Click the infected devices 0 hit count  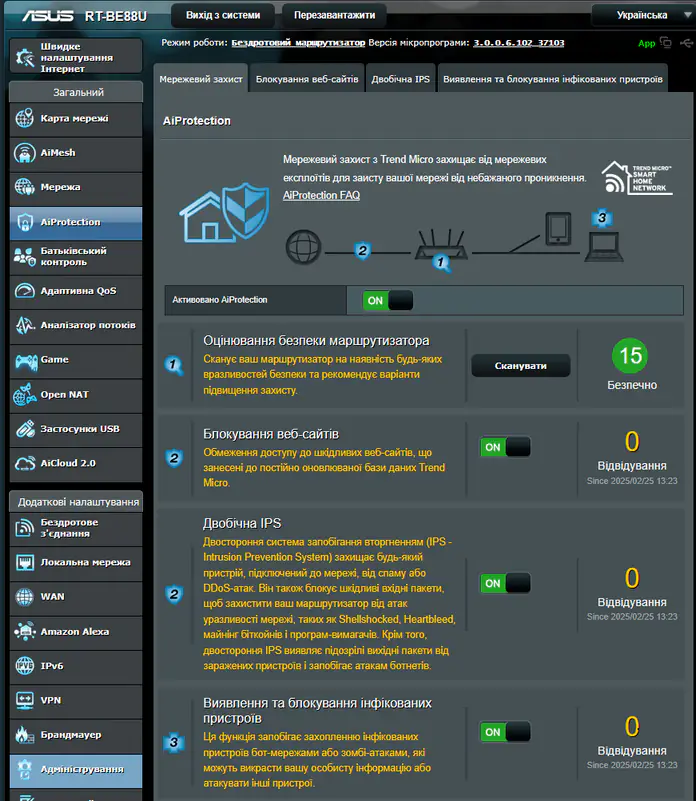(632, 726)
